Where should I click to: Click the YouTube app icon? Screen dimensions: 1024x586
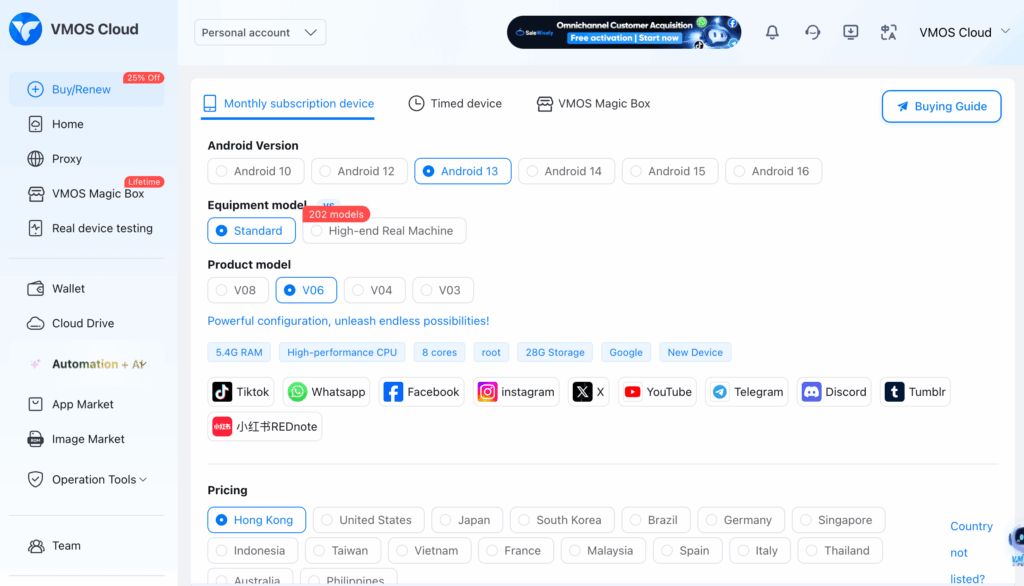point(632,392)
